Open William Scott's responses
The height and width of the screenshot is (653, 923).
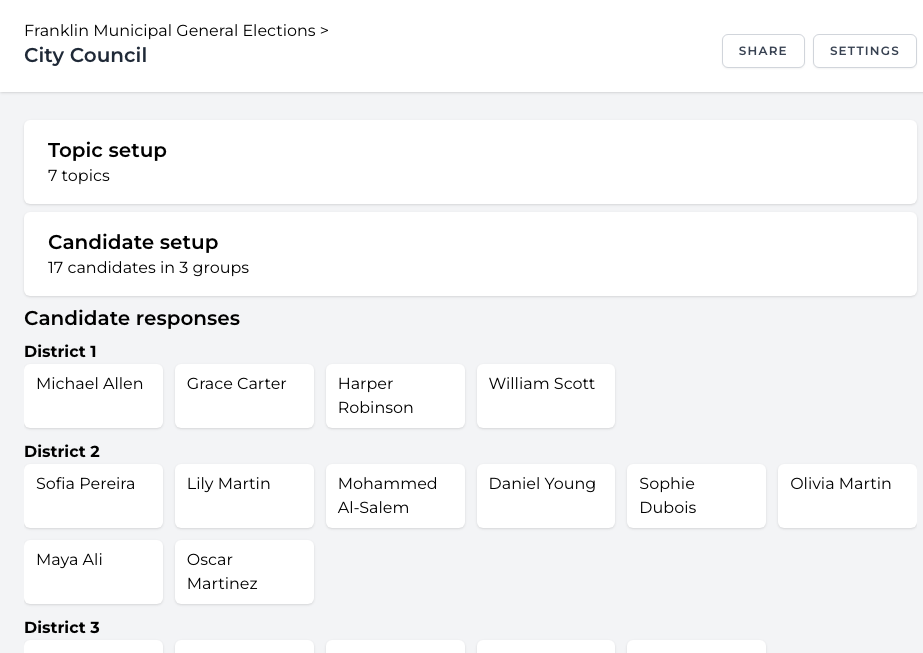[546, 396]
